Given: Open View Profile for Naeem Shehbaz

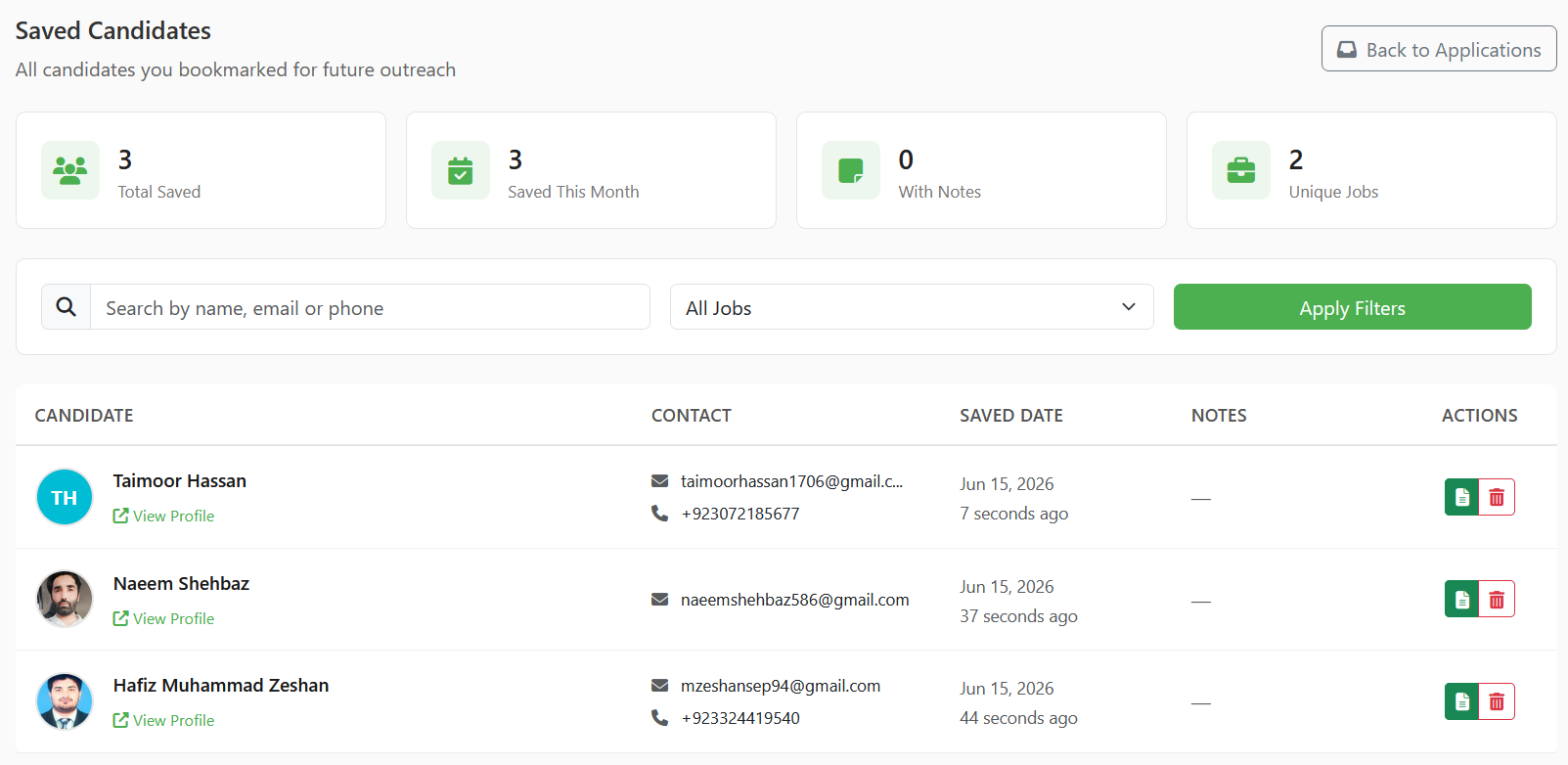Looking at the screenshot, I should pos(163,618).
